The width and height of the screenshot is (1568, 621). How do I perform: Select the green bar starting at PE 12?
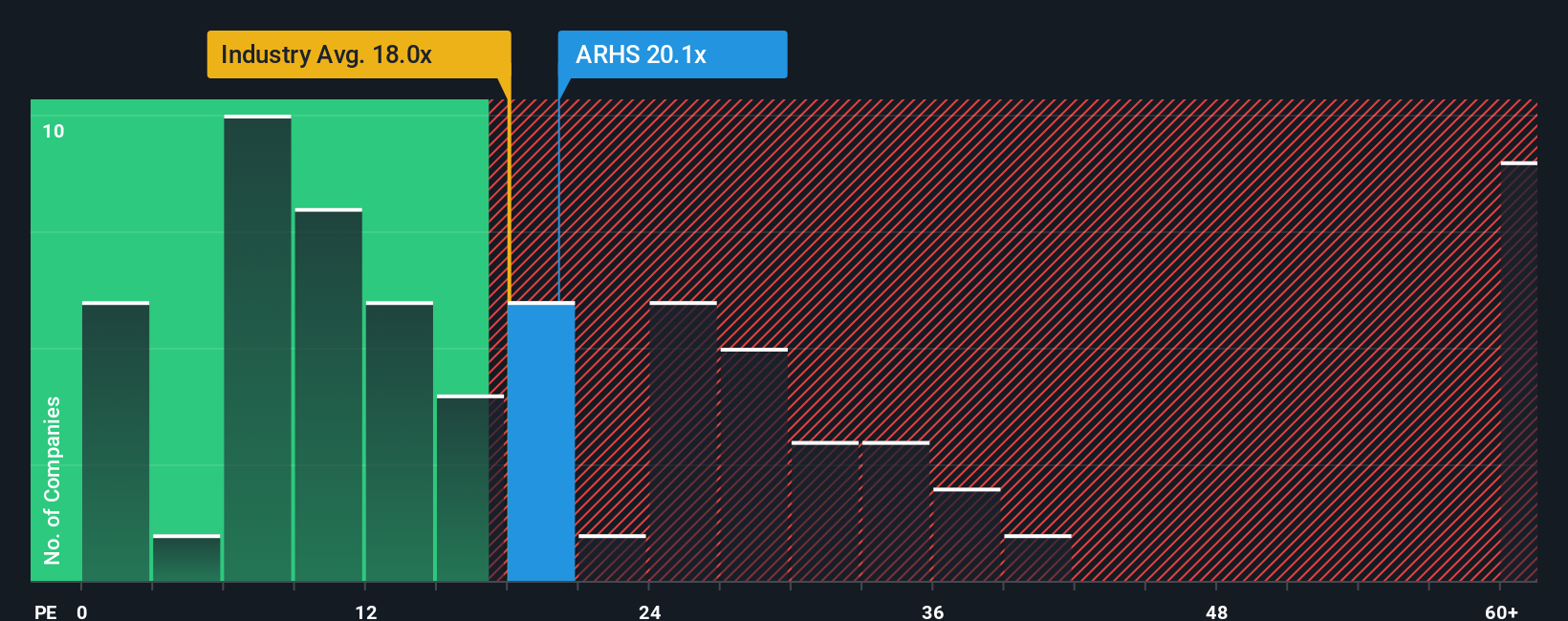pyautogui.click(x=400, y=441)
